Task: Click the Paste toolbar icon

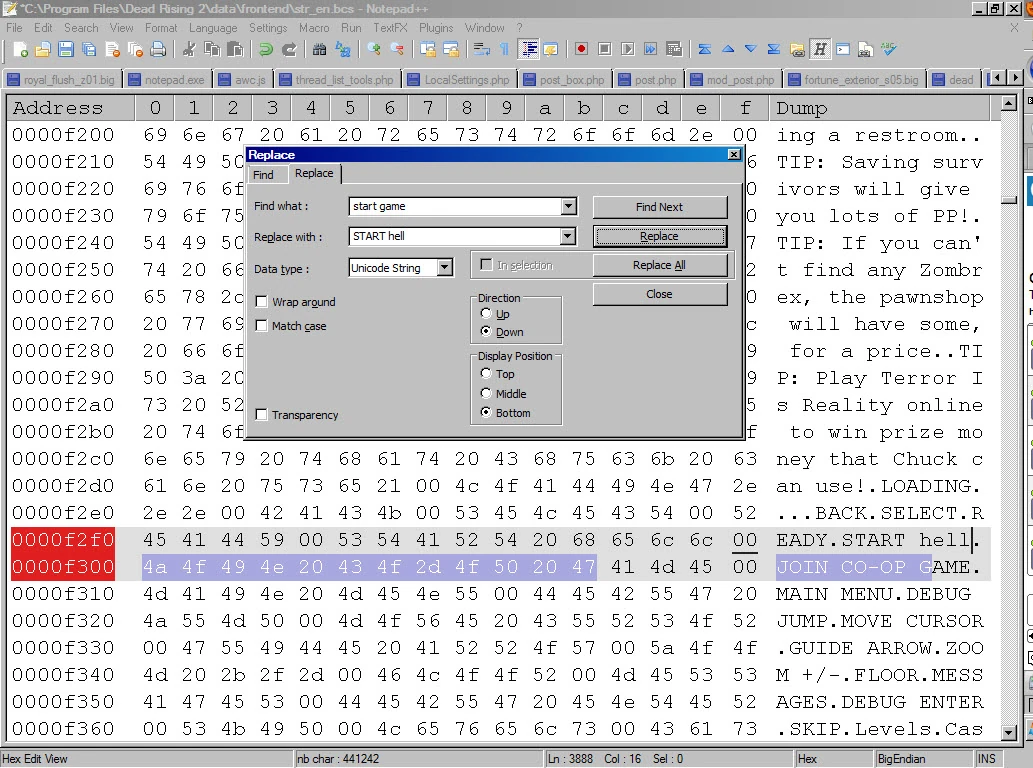Action: pyautogui.click(x=235, y=49)
